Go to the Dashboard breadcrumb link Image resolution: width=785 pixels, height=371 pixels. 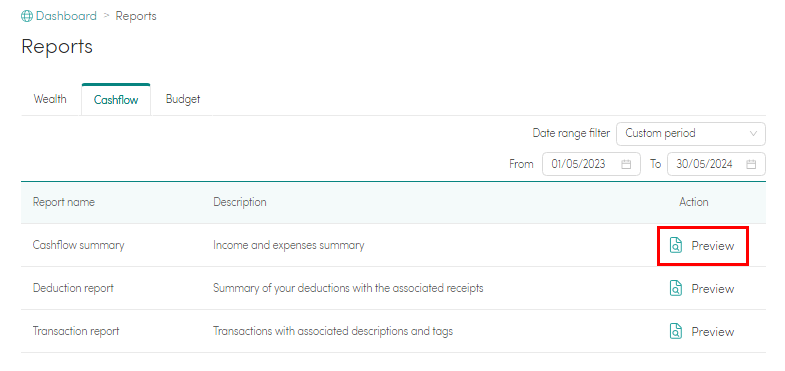[x=66, y=16]
